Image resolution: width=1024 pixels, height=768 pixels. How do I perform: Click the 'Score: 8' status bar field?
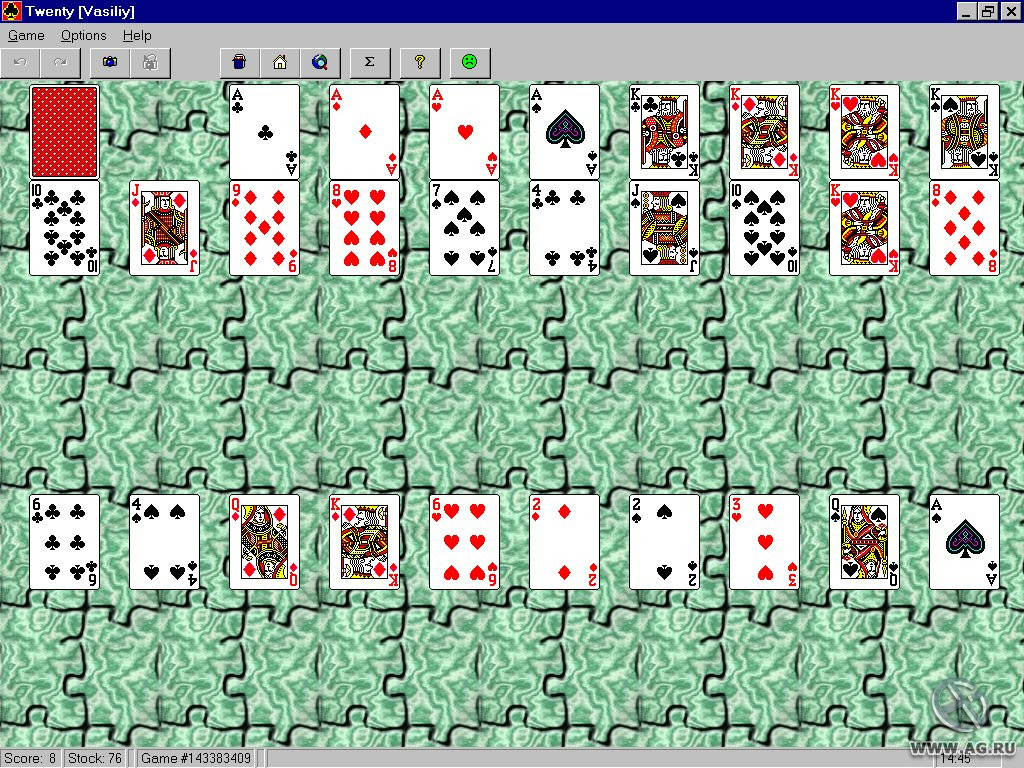pos(30,758)
